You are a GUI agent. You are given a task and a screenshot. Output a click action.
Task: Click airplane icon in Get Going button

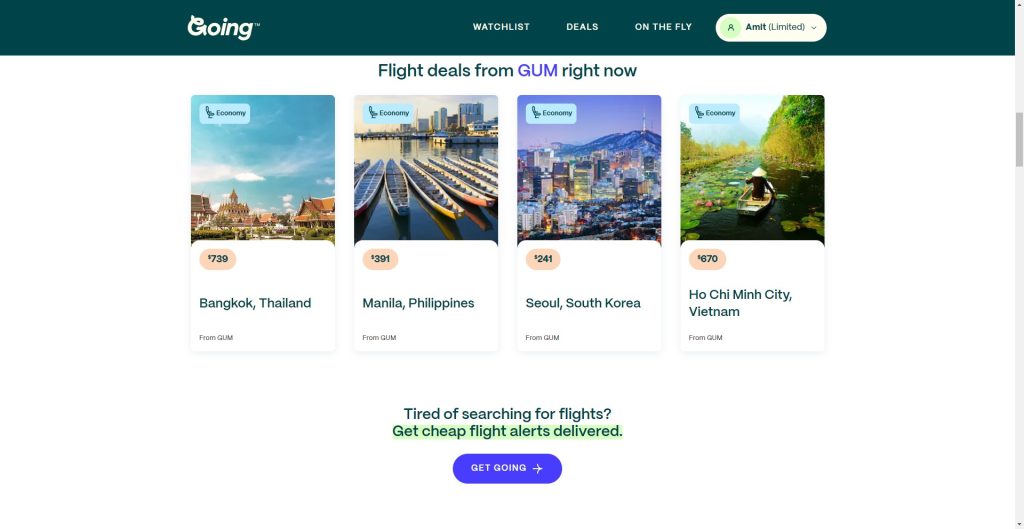tap(538, 468)
